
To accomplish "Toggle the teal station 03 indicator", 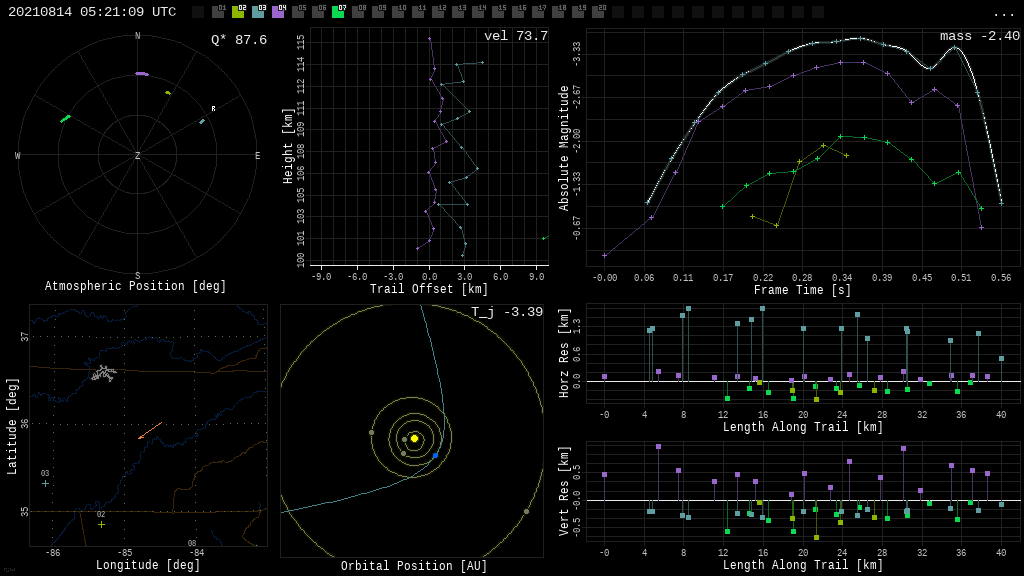I will [x=258, y=12].
